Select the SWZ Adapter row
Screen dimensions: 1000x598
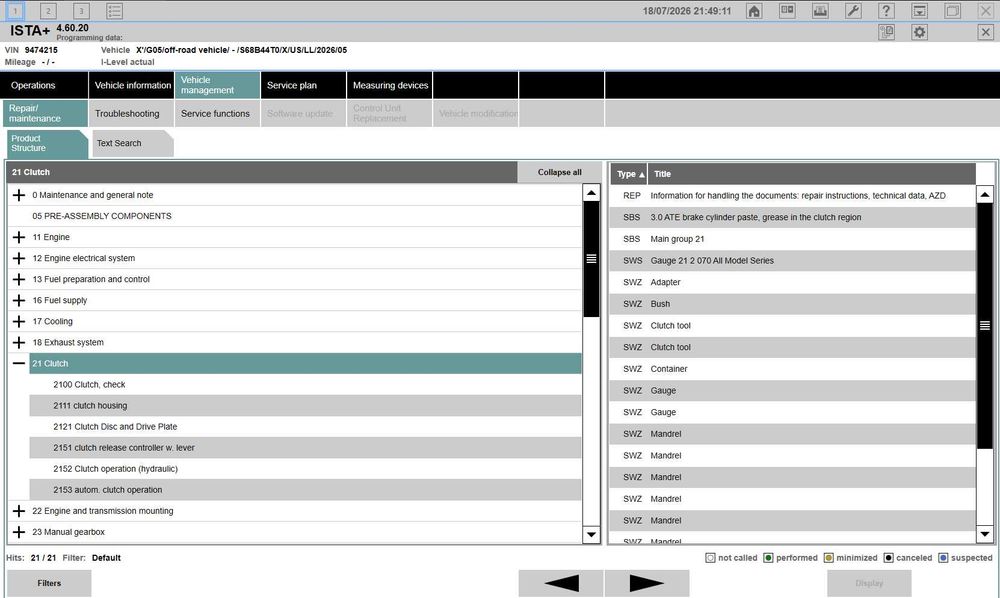point(793,282)
